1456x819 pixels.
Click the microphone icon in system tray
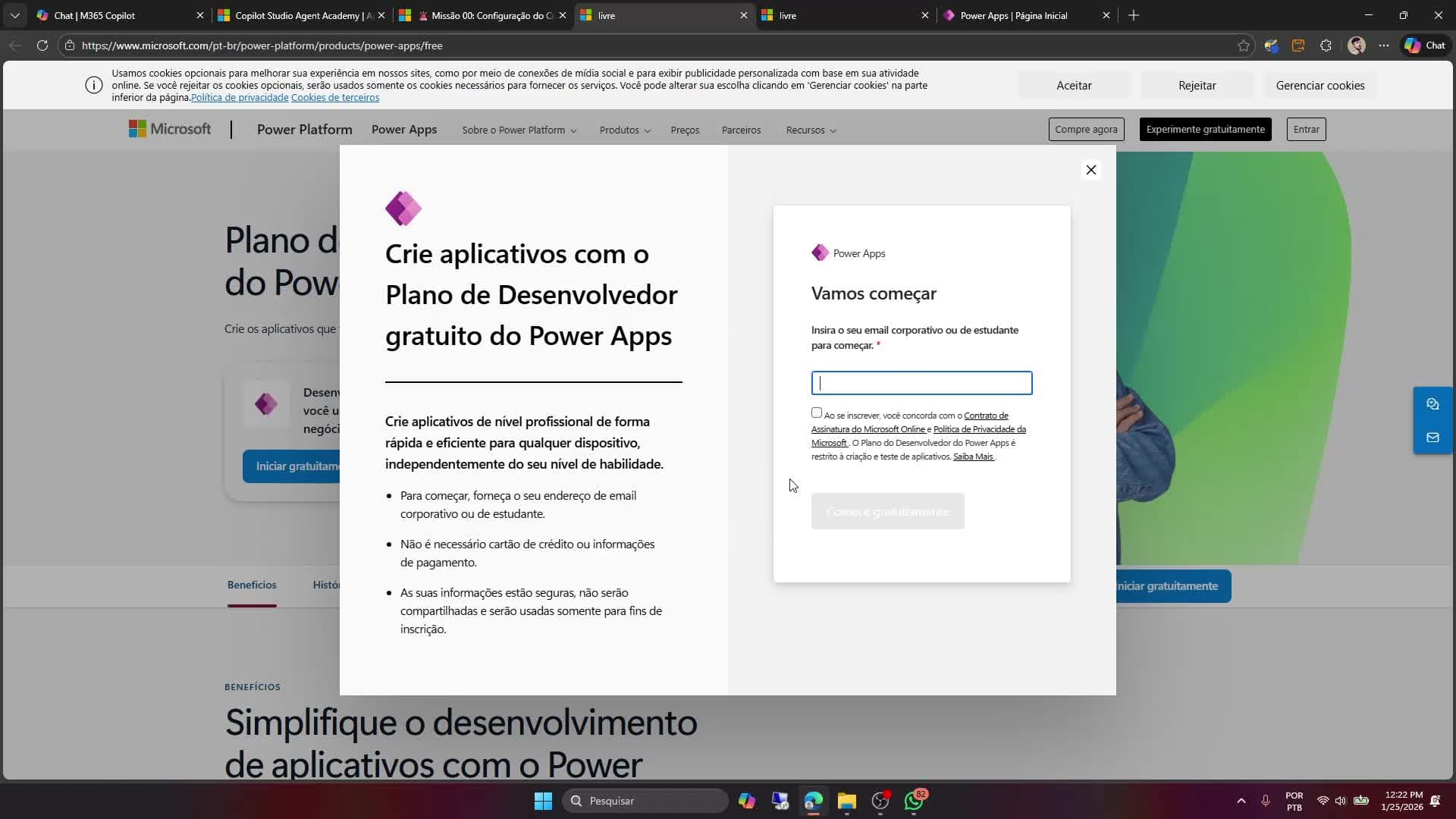1266,801
